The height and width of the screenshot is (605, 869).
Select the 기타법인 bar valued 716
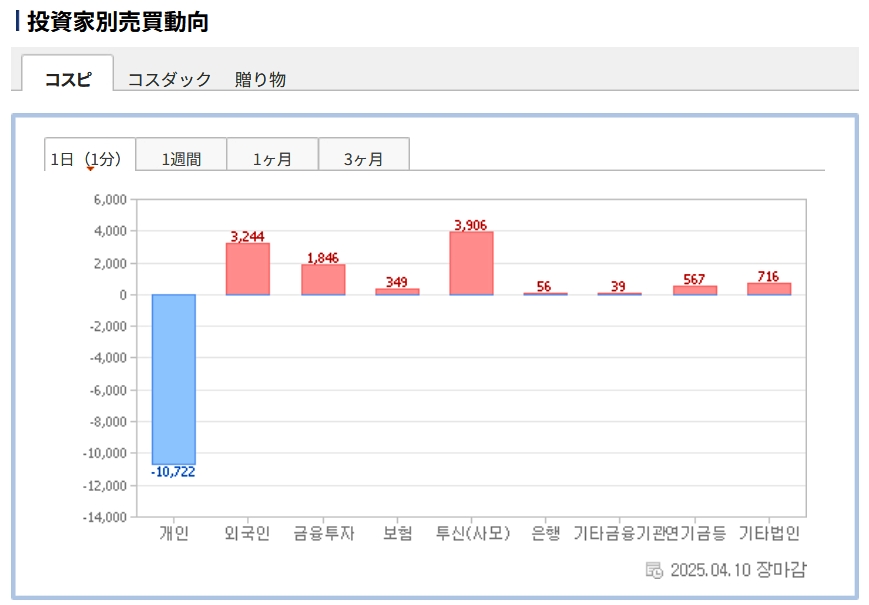pyautogui.click(x=768, y=289)
